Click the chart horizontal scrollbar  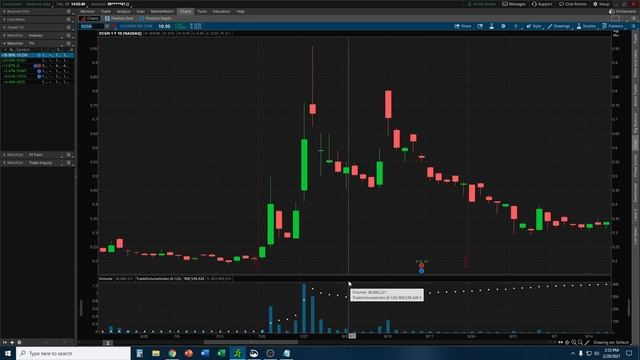coord(251,342)
